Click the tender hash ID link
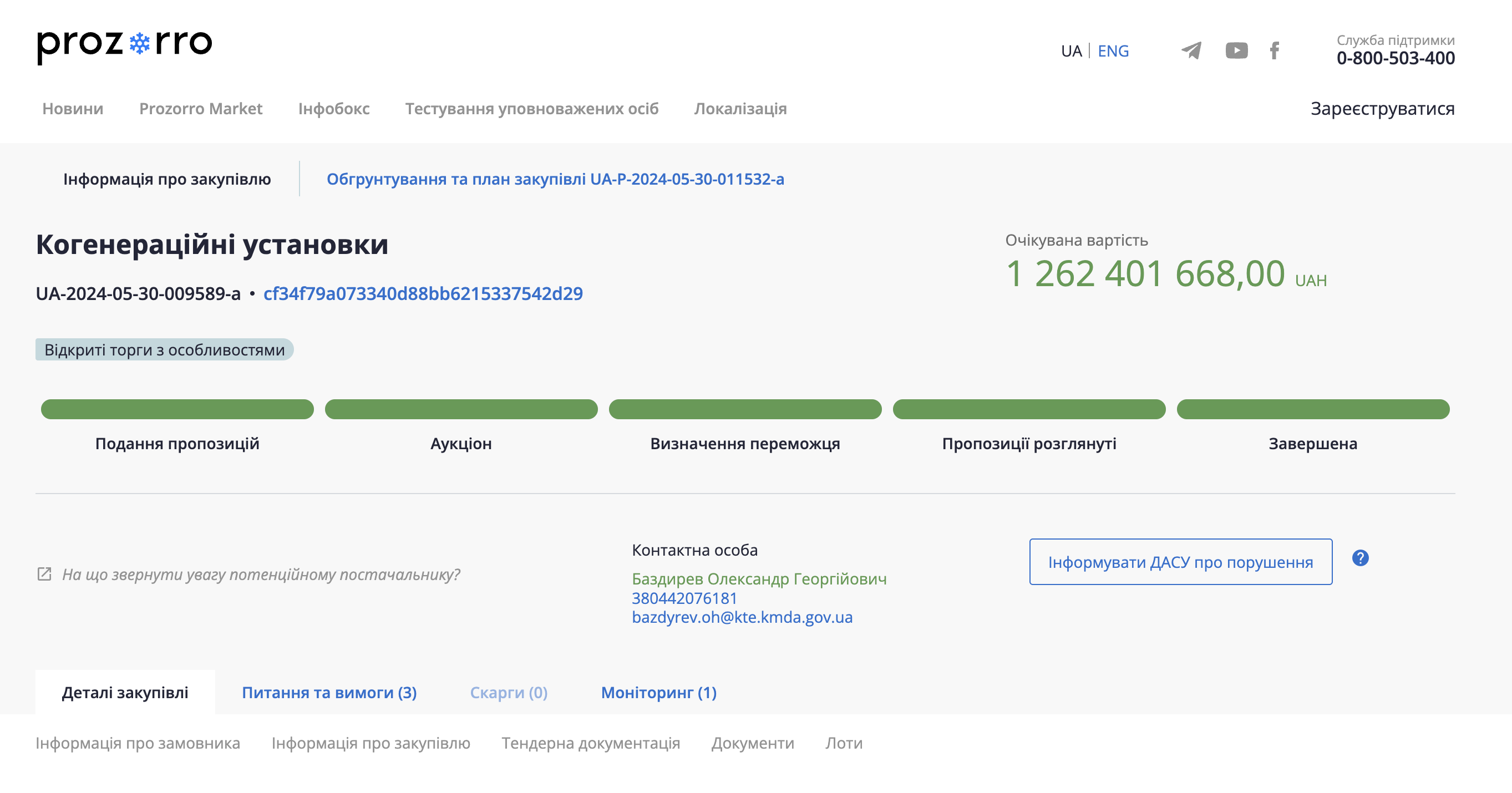Viewport: 1512px width, 793px height. 423,293
